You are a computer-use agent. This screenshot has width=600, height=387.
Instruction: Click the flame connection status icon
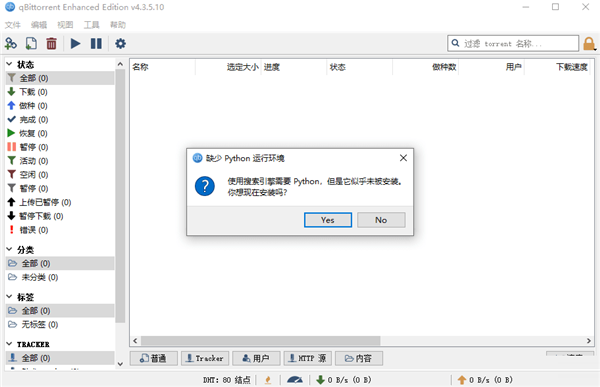click(x=268, y=380)
